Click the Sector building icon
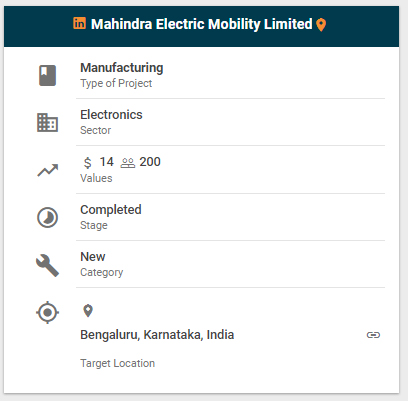408x401 pixels. pyautogui.click(x=47, y=123)
